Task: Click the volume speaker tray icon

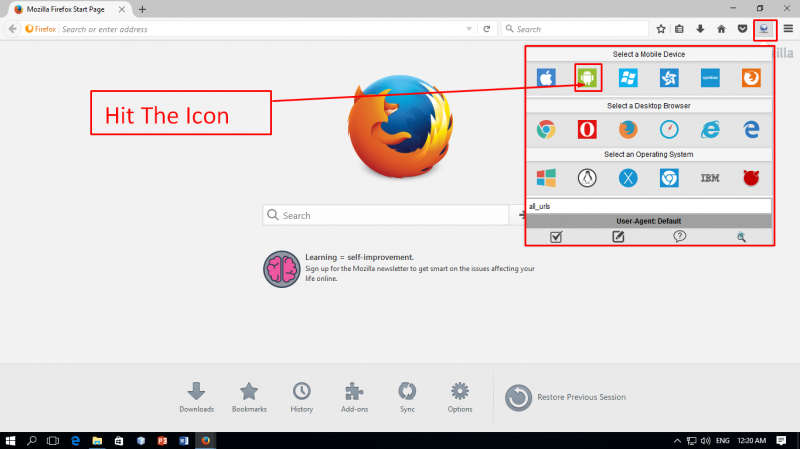Action: [x=706, y=440]
